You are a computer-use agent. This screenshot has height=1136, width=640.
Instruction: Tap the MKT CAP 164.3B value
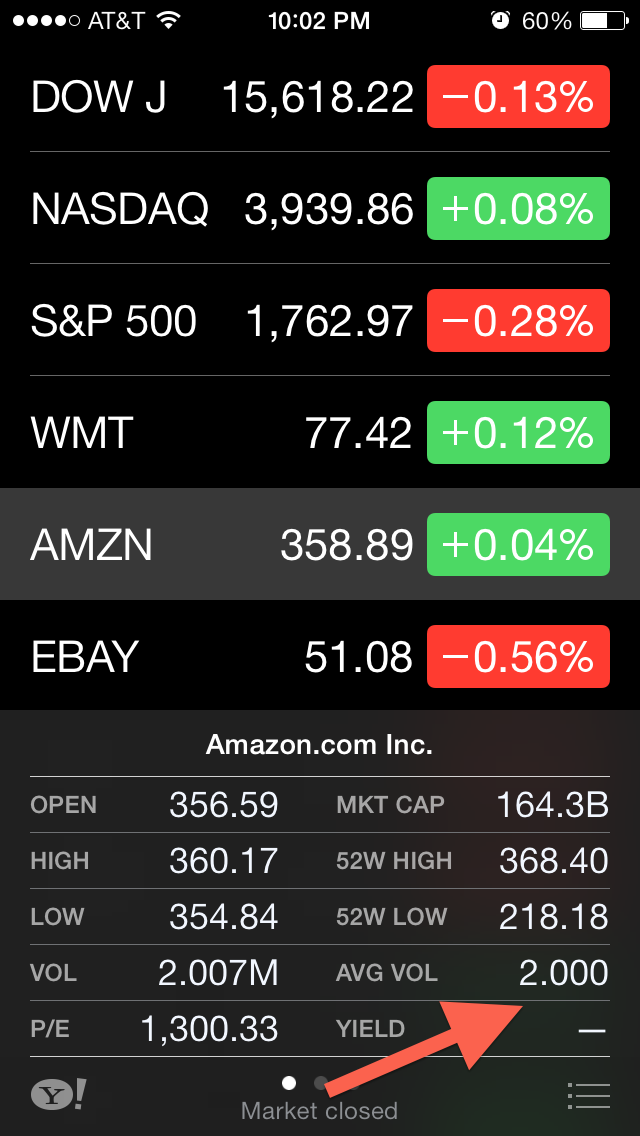[553, 804]
